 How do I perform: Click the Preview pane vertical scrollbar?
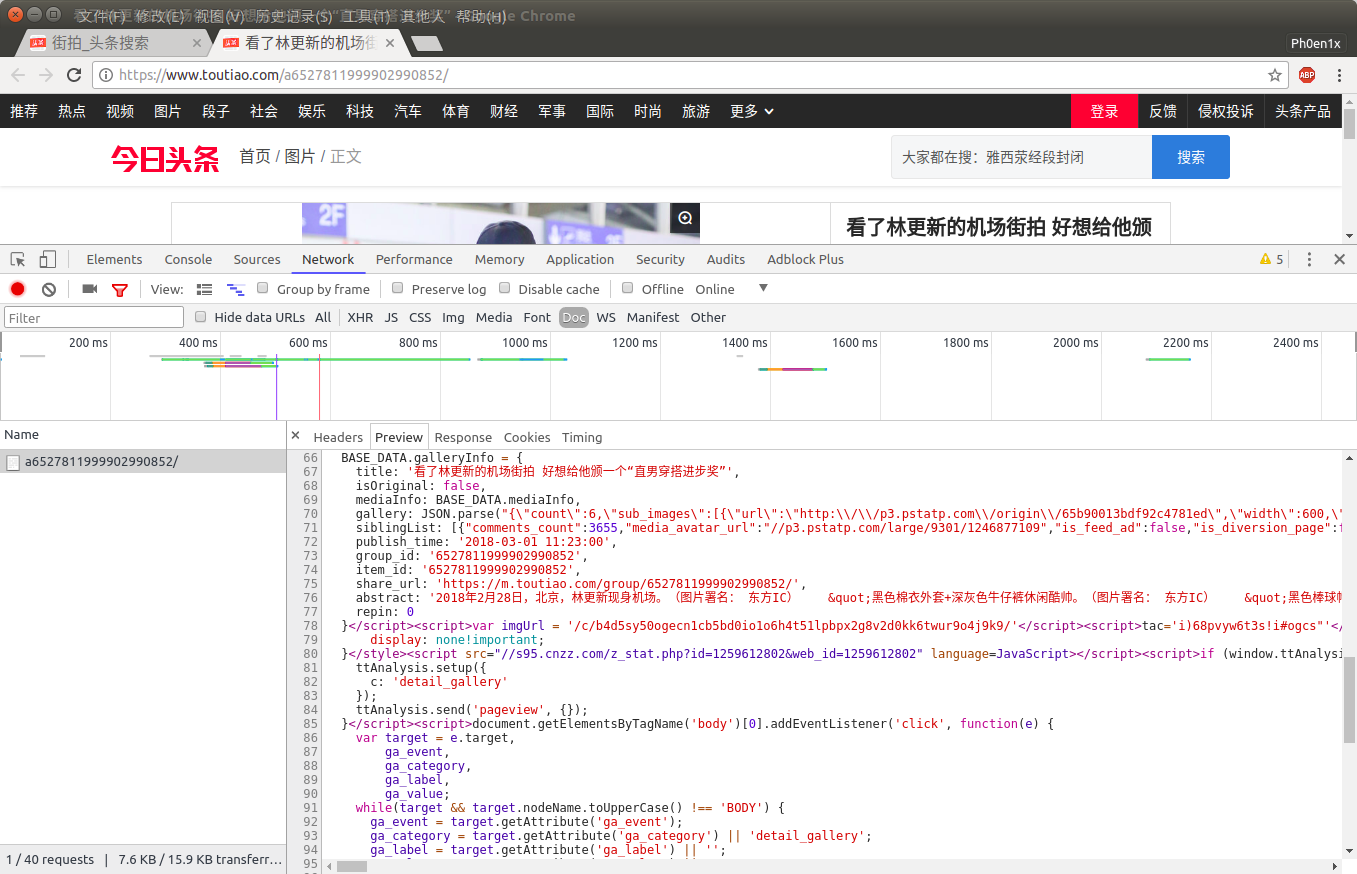pos(1349,700)
